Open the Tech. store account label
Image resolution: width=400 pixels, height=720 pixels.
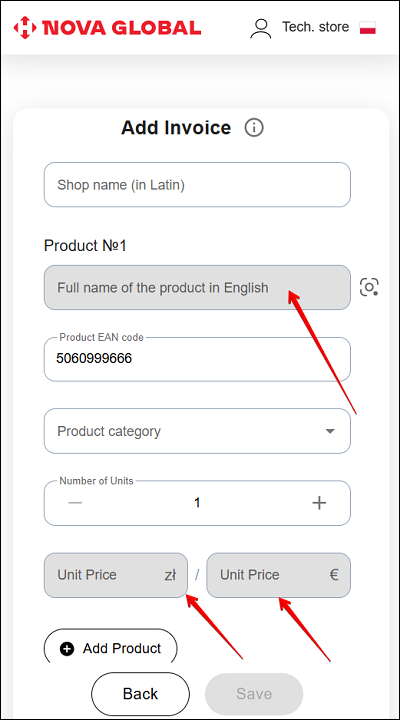pyautogui.click(x=315, y=27)
